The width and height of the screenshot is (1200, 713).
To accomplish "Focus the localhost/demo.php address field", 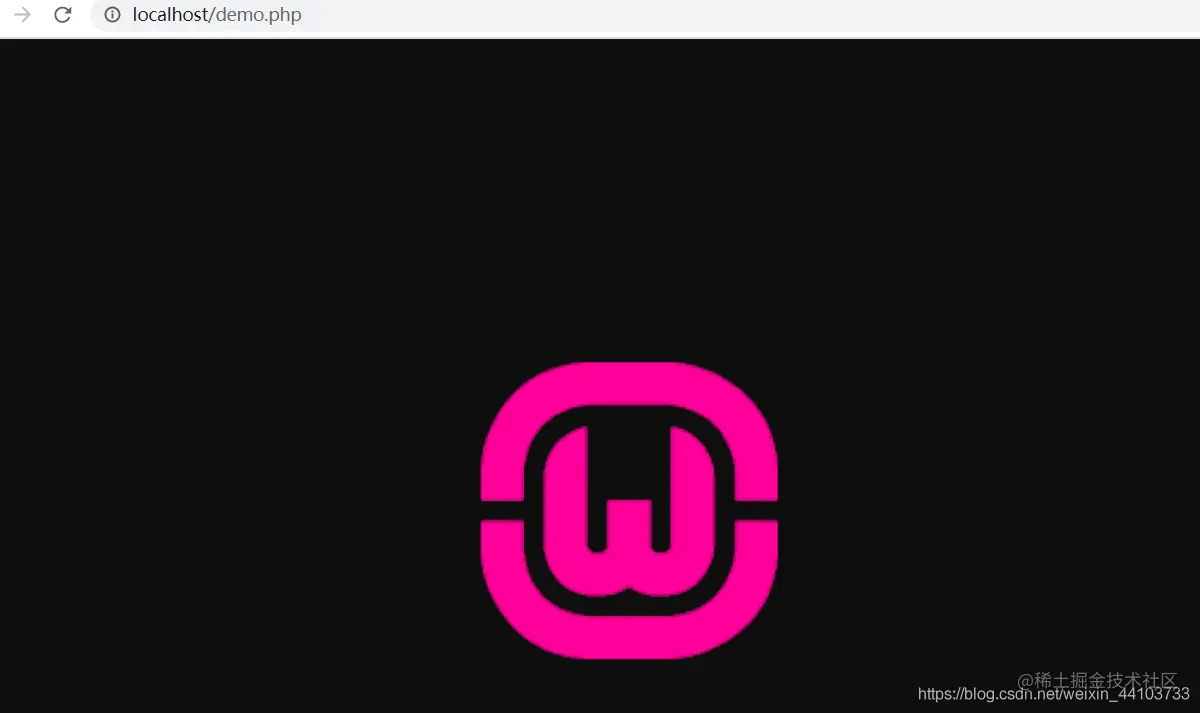I will [645, 15].
